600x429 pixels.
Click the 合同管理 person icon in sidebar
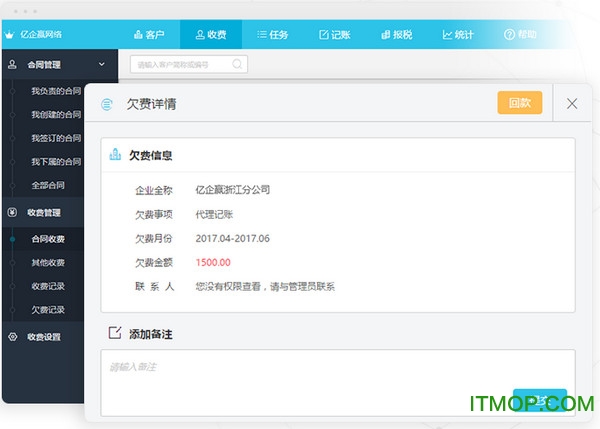(12, 64)
